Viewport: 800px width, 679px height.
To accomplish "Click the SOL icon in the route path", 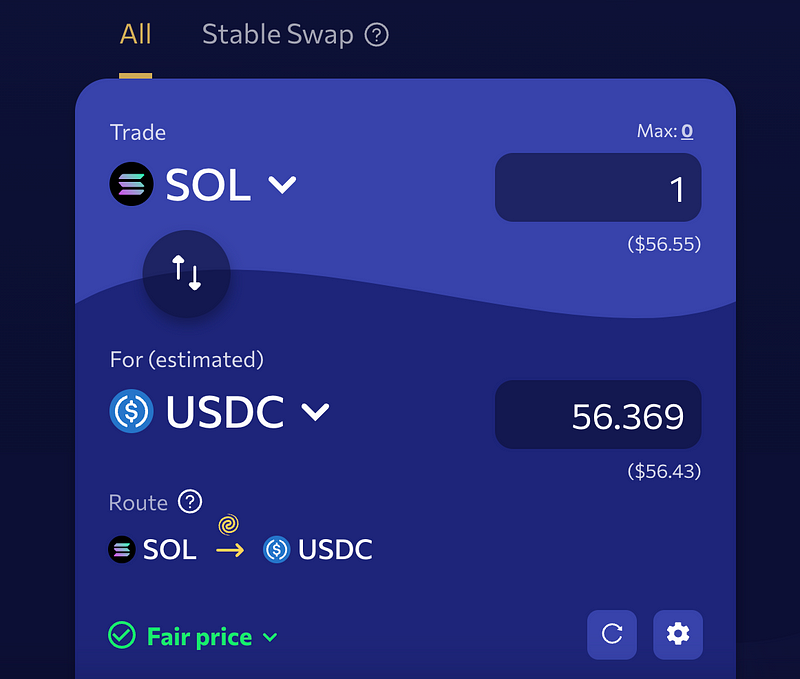I will pyautogui.click(x=122, y=549).
